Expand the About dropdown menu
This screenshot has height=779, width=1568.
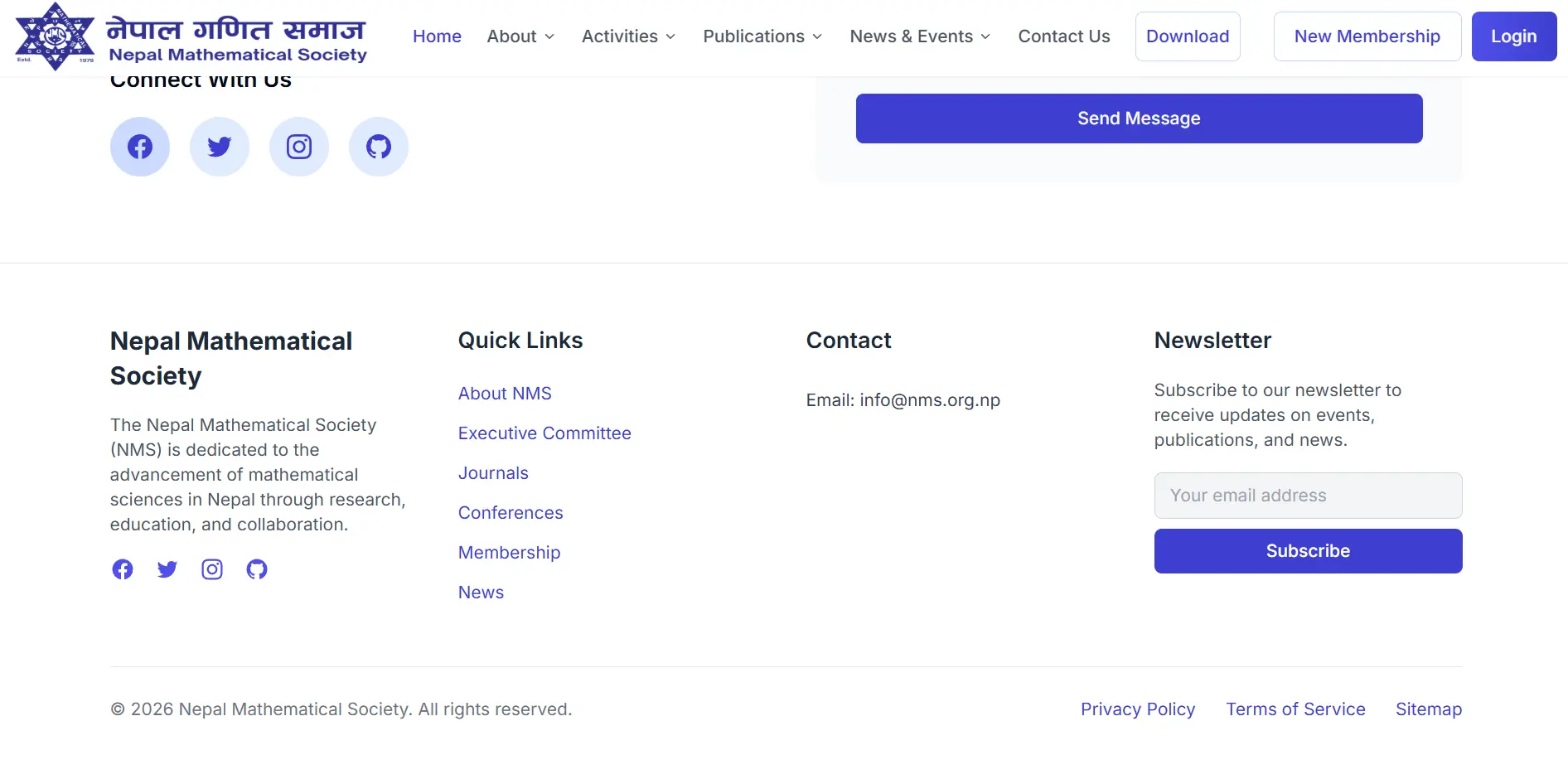(x=520, y=36)
